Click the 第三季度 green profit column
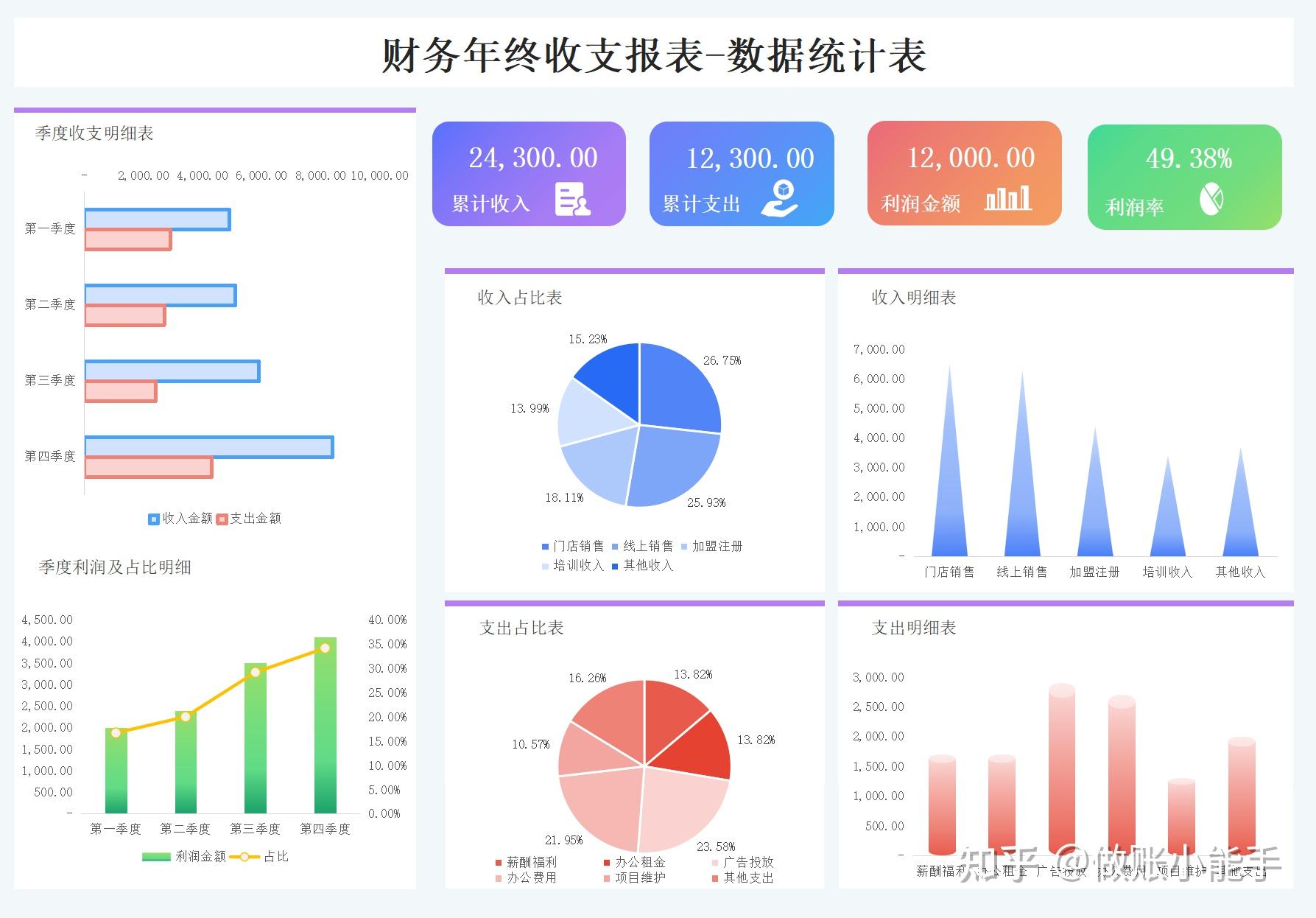 coord(256,737)
